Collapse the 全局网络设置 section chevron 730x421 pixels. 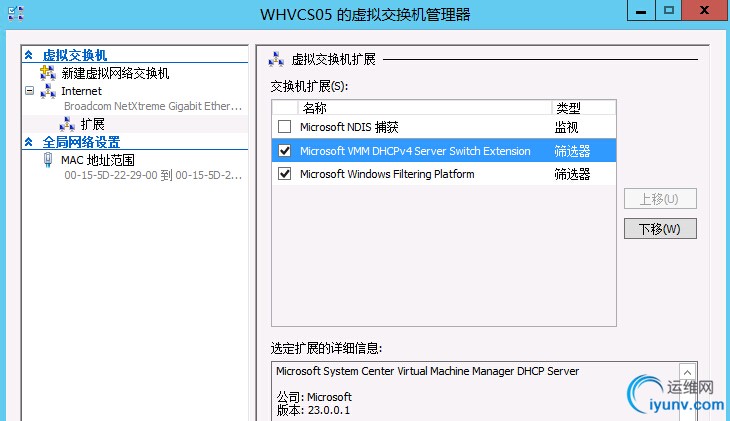tap(29, 142)
